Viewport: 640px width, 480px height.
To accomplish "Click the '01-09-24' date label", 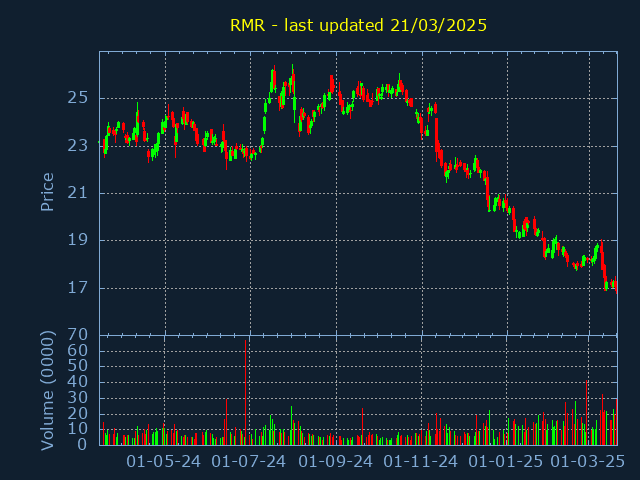I will (x=336, y=462).
